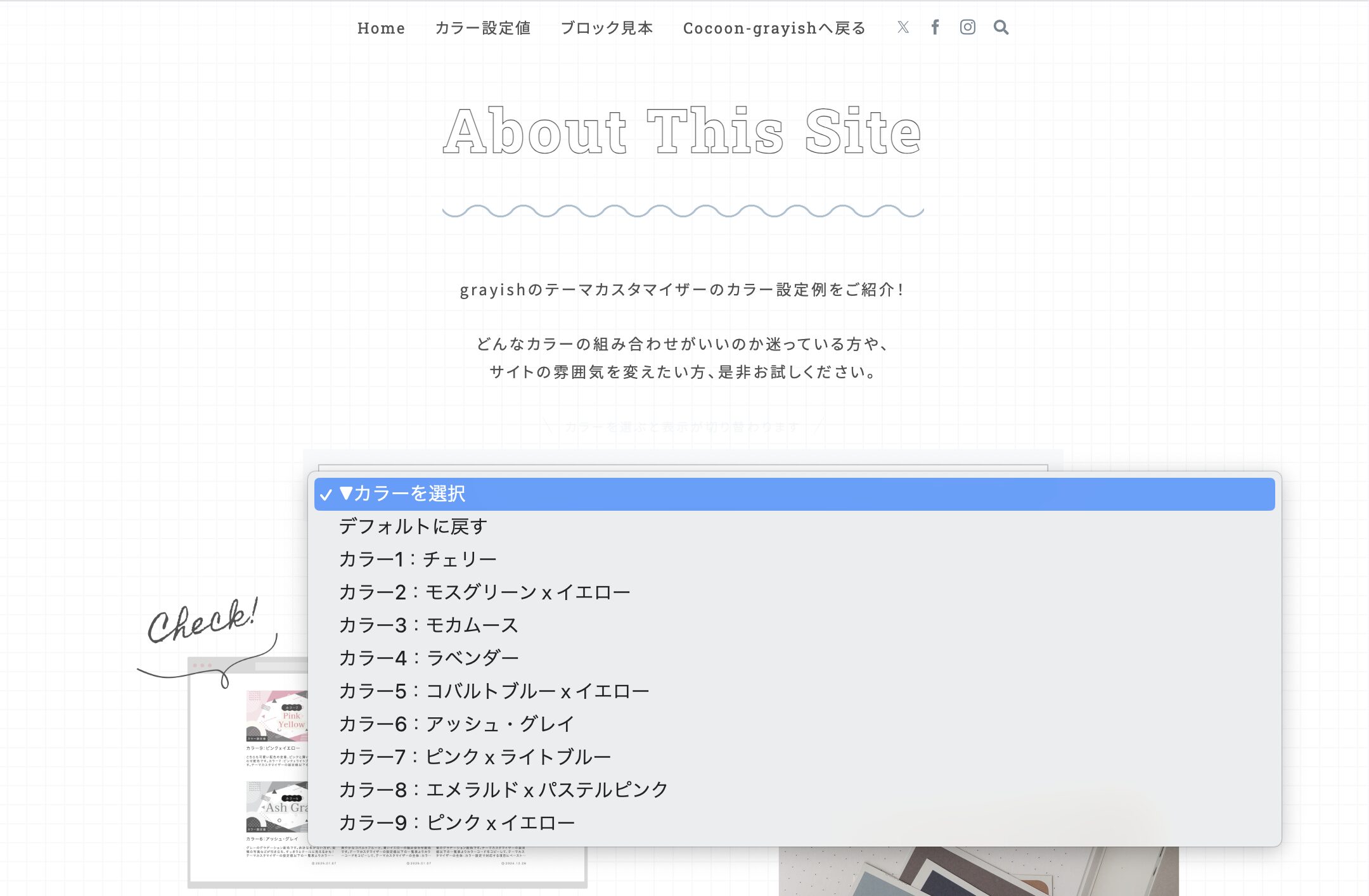Select カラー8：エメラルド x パステルピンク option
The height and width of the screenshot is (896, 1369).
tap(794, 790)
